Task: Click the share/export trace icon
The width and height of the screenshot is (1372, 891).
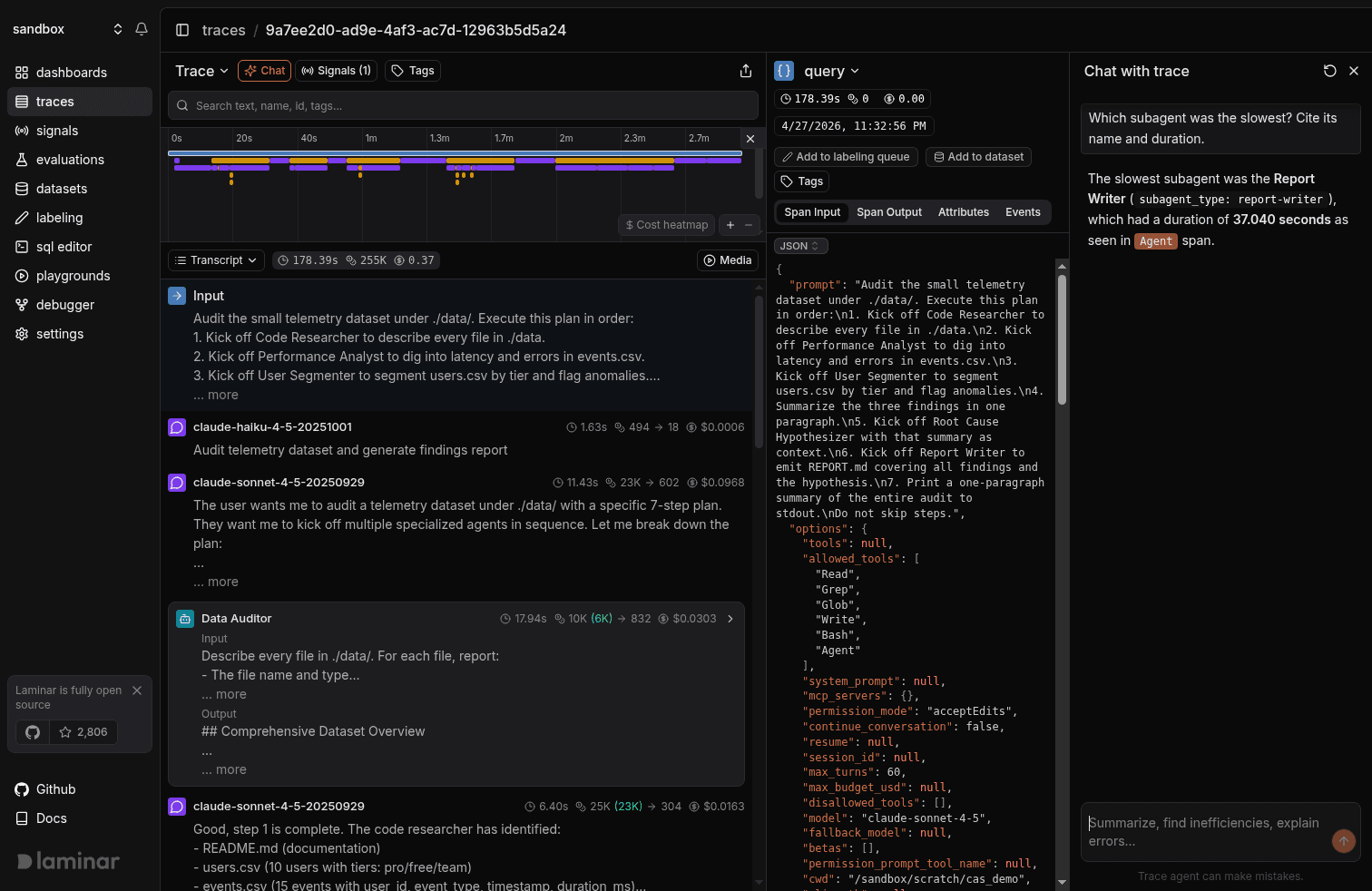Action: coord(746,71)
